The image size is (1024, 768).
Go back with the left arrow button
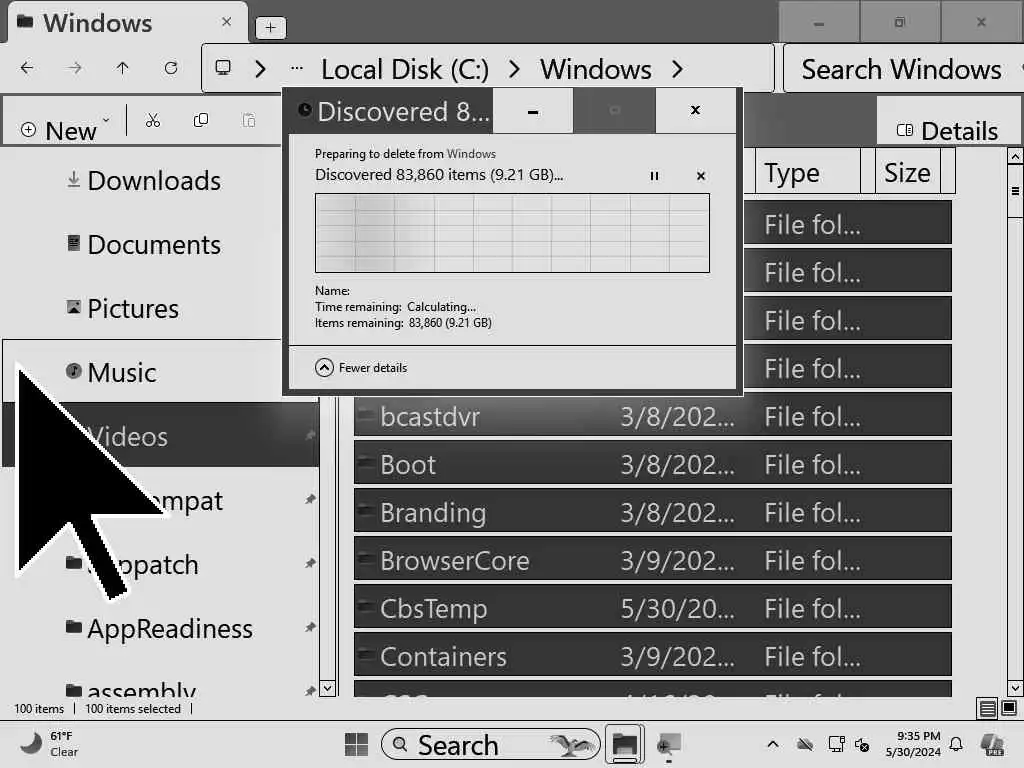(x=27, y=68)
